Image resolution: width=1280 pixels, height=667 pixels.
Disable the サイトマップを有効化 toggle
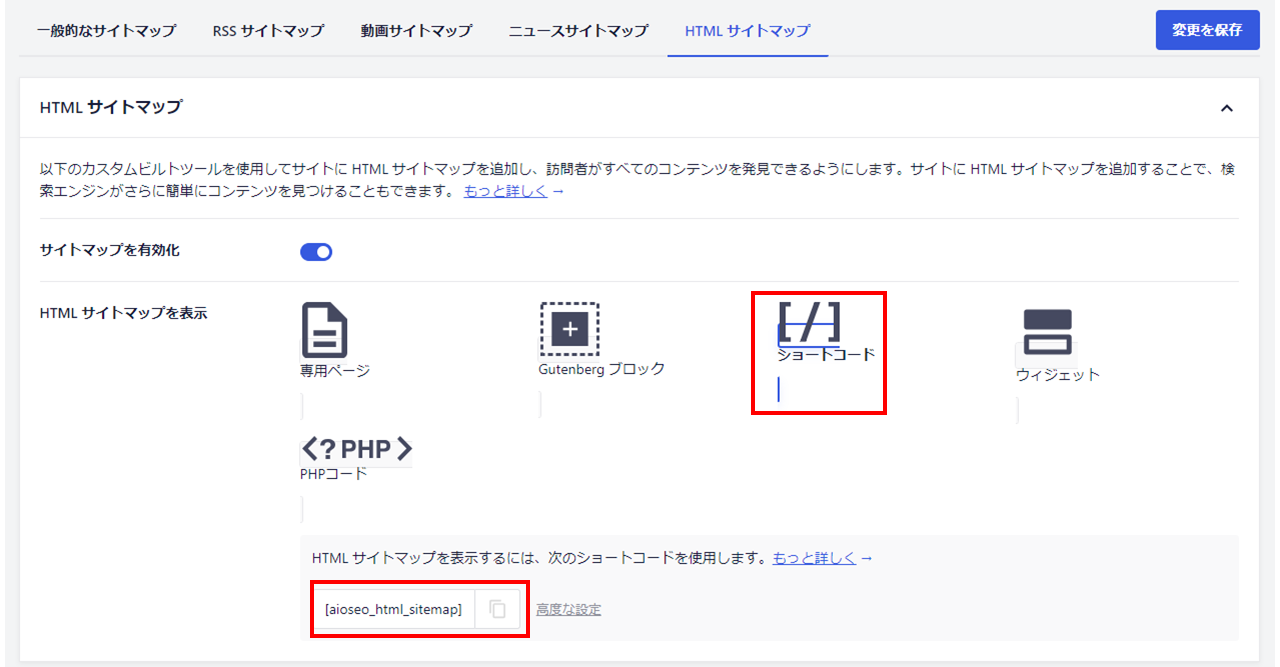coord(316,252)
